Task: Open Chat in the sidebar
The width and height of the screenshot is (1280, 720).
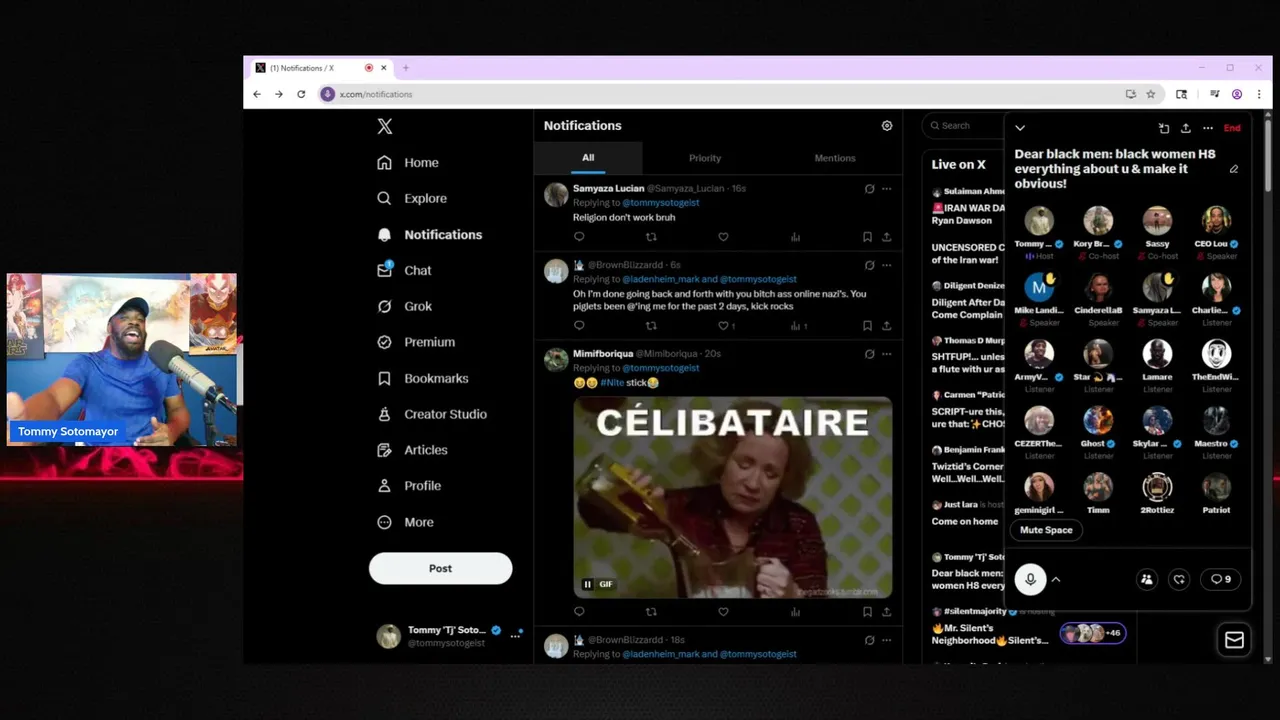Action: pos(404,270)
